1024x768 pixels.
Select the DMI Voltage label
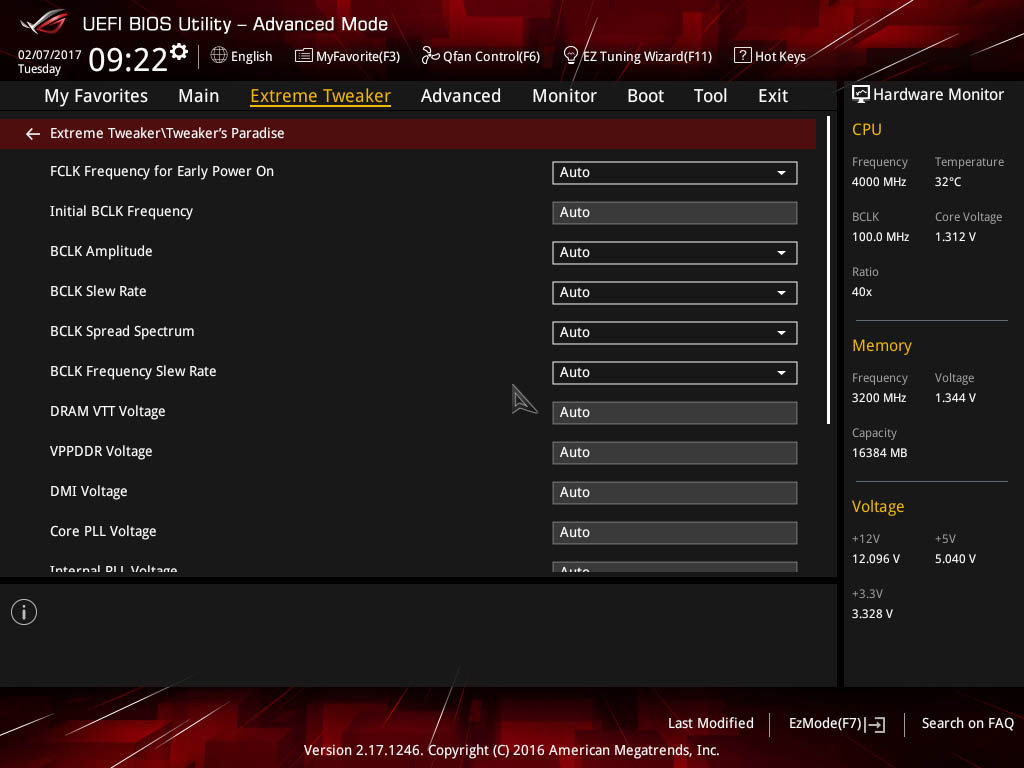click(89, 492)
